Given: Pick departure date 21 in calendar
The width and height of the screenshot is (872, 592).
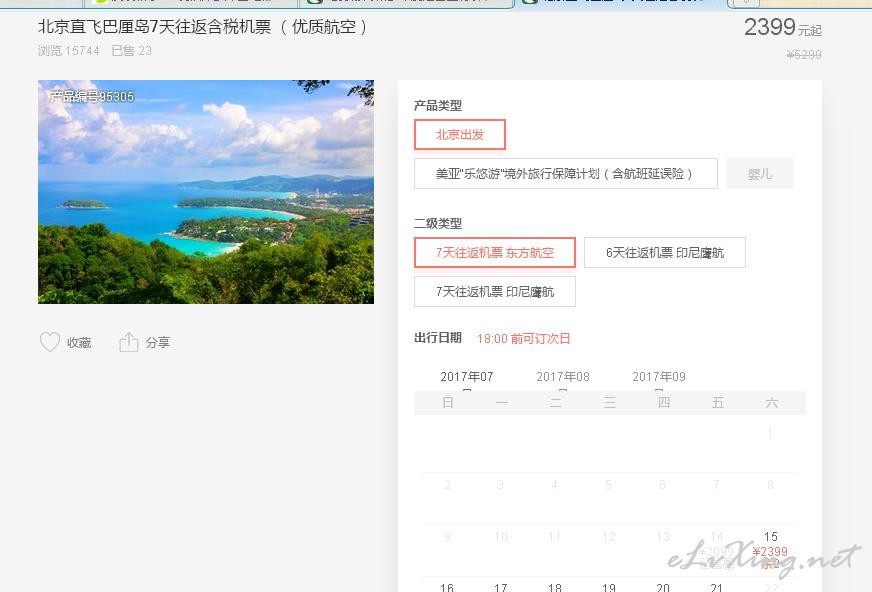Looking at the screenshot, I should point(716,586).
